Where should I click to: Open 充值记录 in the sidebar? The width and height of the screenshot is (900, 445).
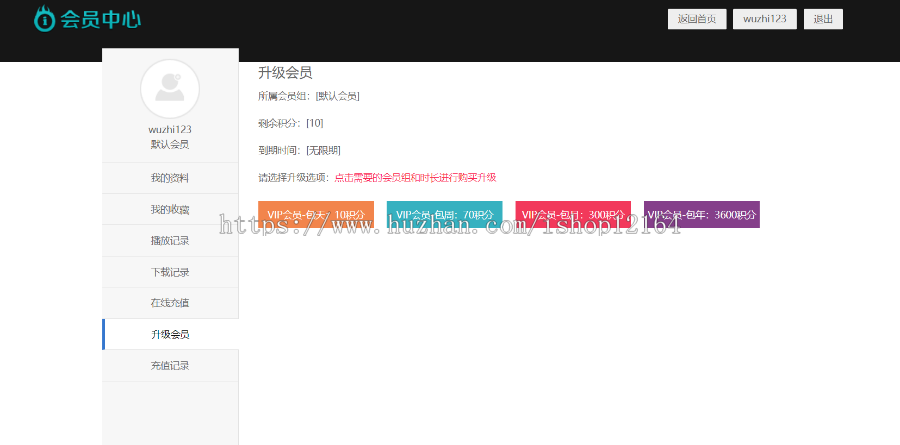(x=170, y=366)
